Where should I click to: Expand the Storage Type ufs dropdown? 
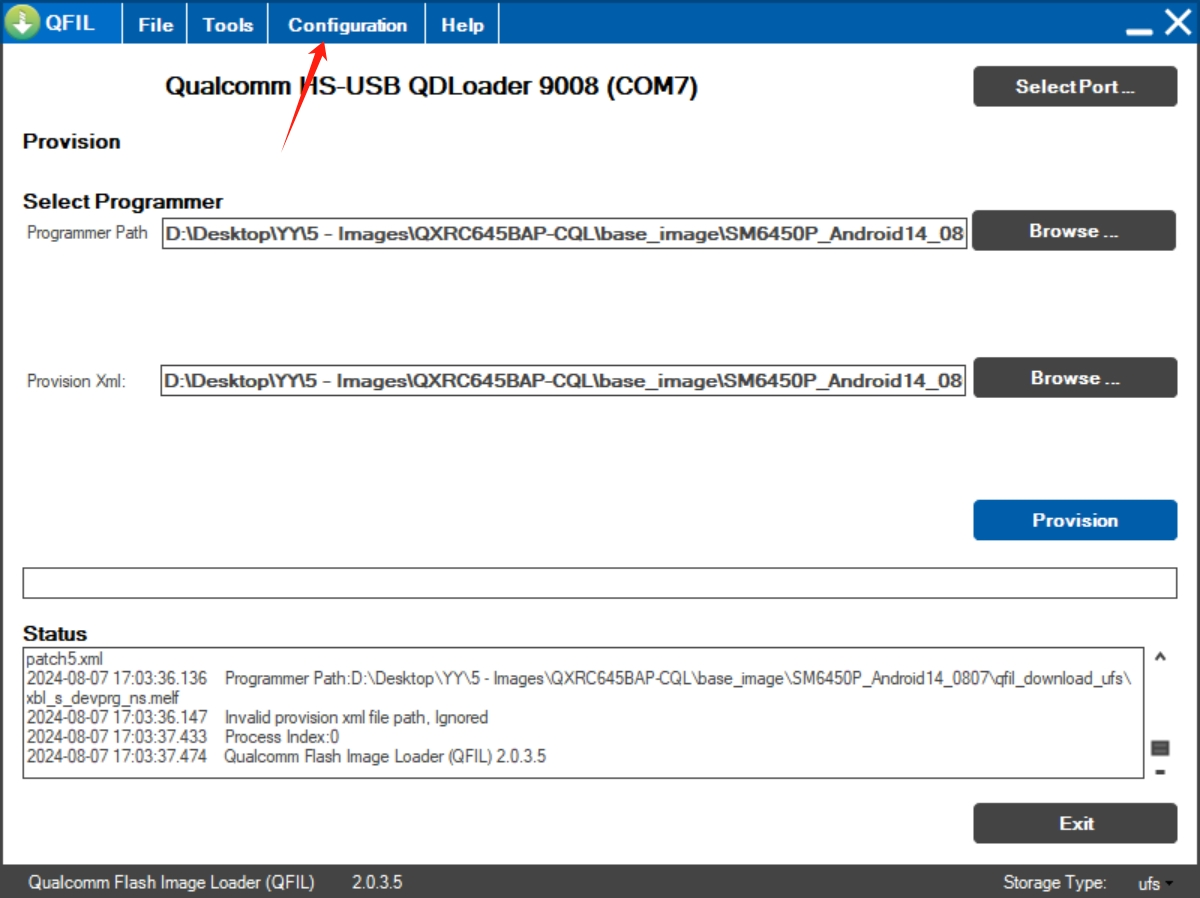1155,883
